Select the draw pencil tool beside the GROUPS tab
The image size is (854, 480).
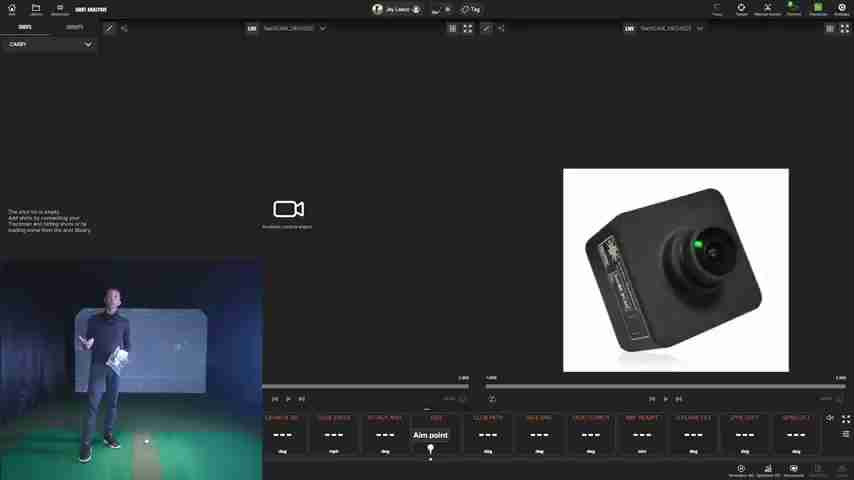click(x=109, y=28)
